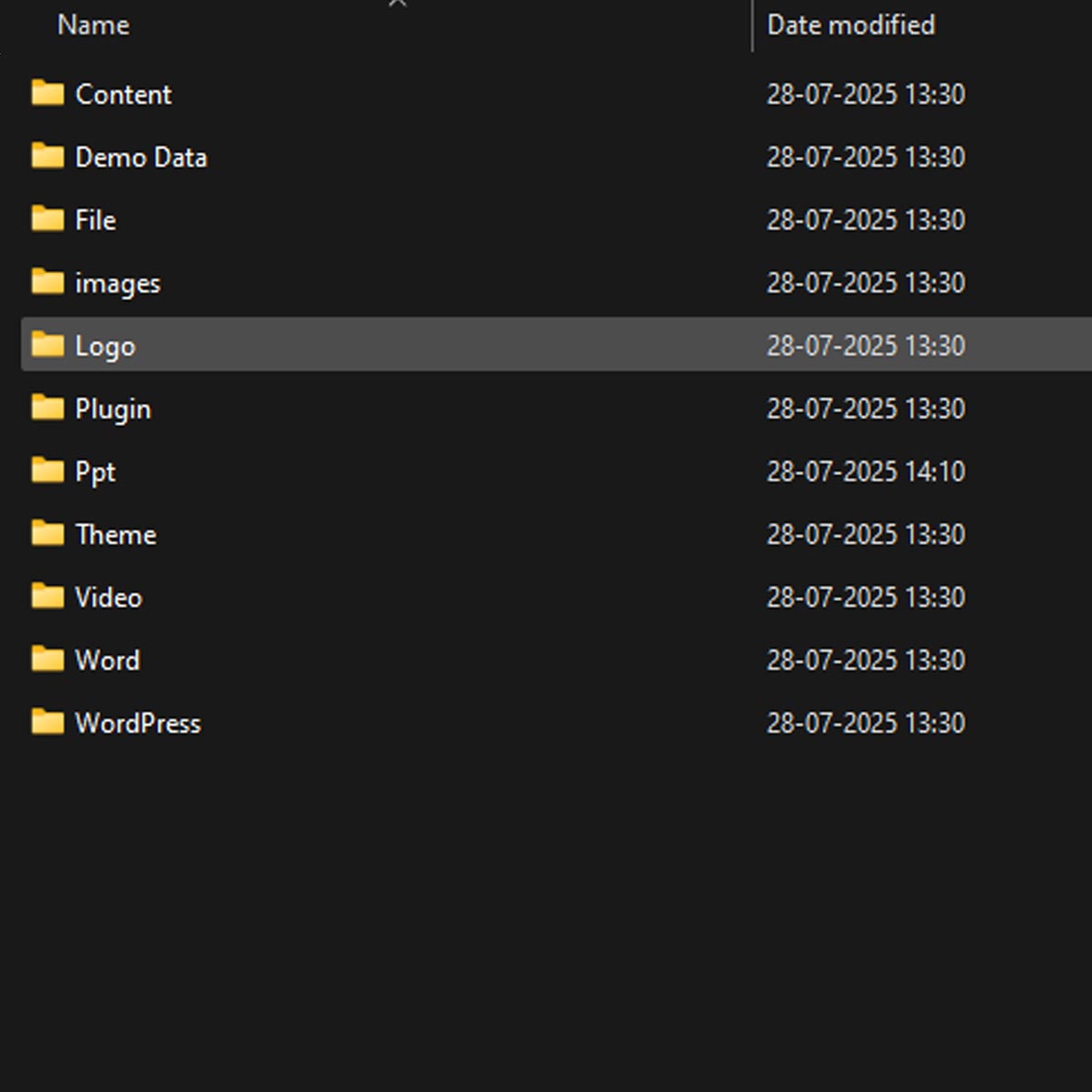Screen dimensions: 1092x1092
Task: Sort files by Name column header
Action: point(94,25)
